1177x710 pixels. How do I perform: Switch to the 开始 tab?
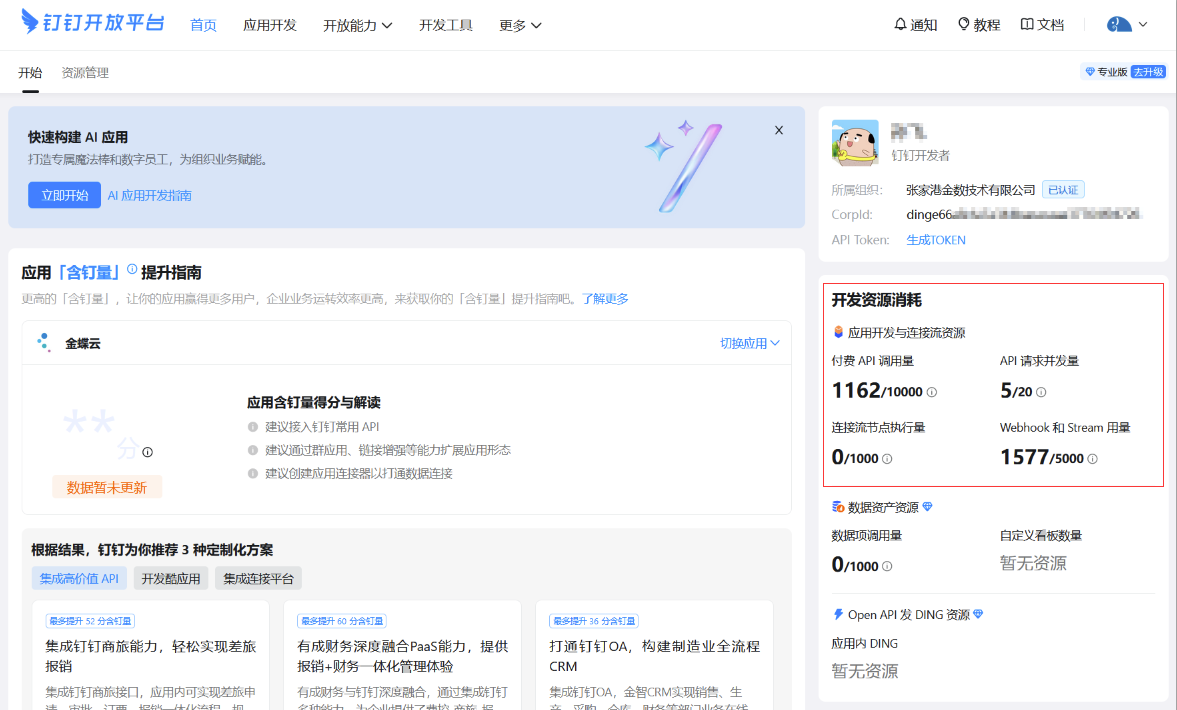pos(30,73)
